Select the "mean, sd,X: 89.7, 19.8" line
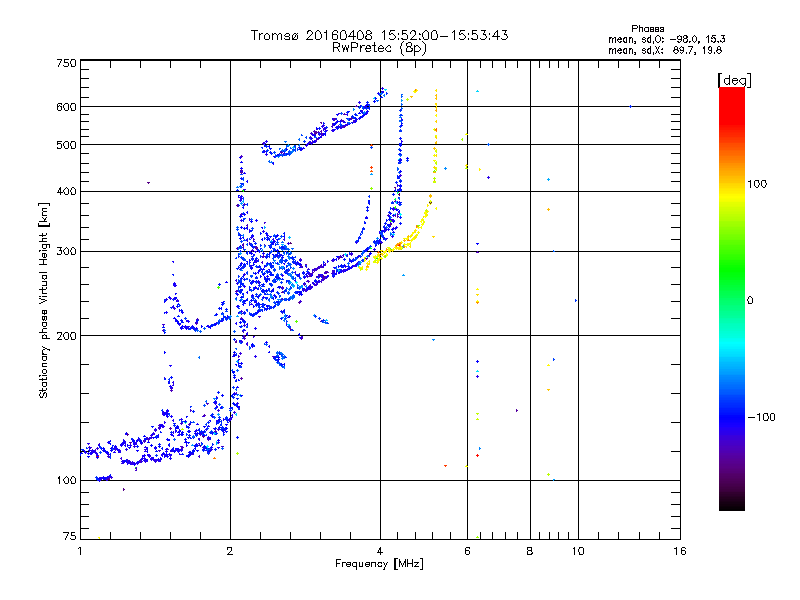800x600 pixels. click(665, 50)
